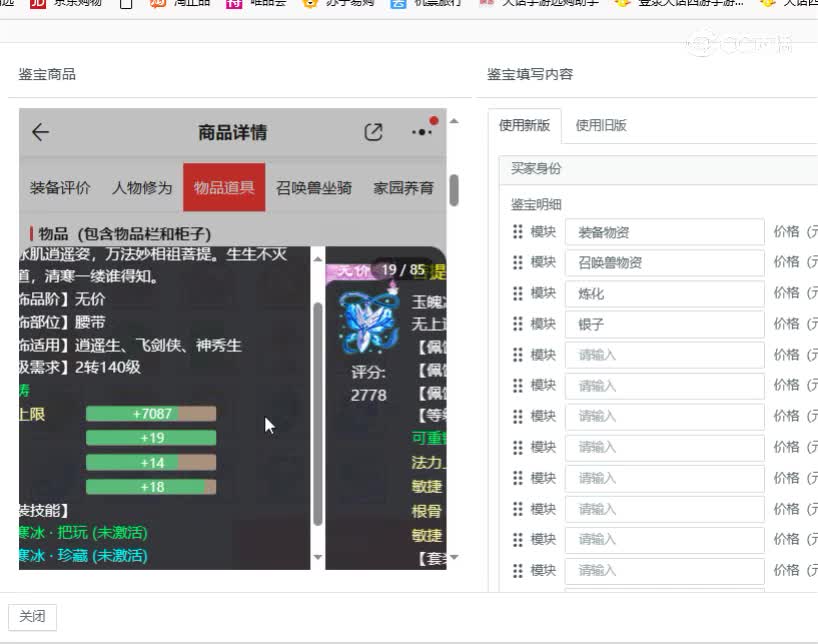This screenshot has height=644, width=818.
Task: Click 寒冰·把玩 (未激活) skill text
Action: pos(83,532)
